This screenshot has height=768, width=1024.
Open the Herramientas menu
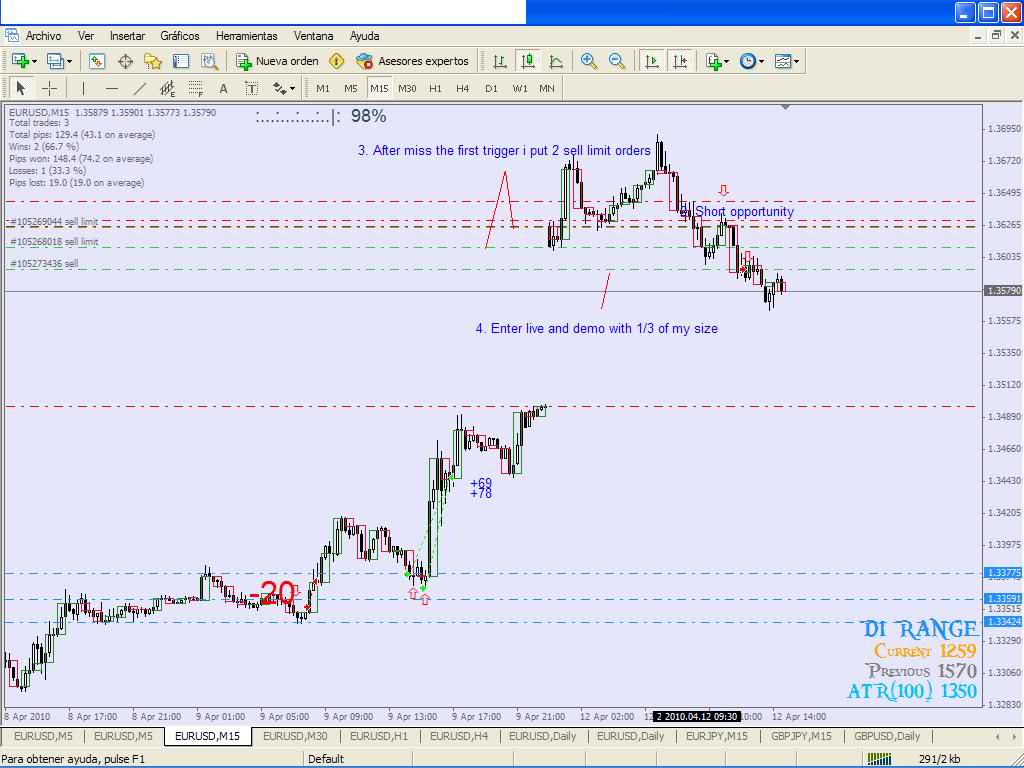[x=246, y=36]
